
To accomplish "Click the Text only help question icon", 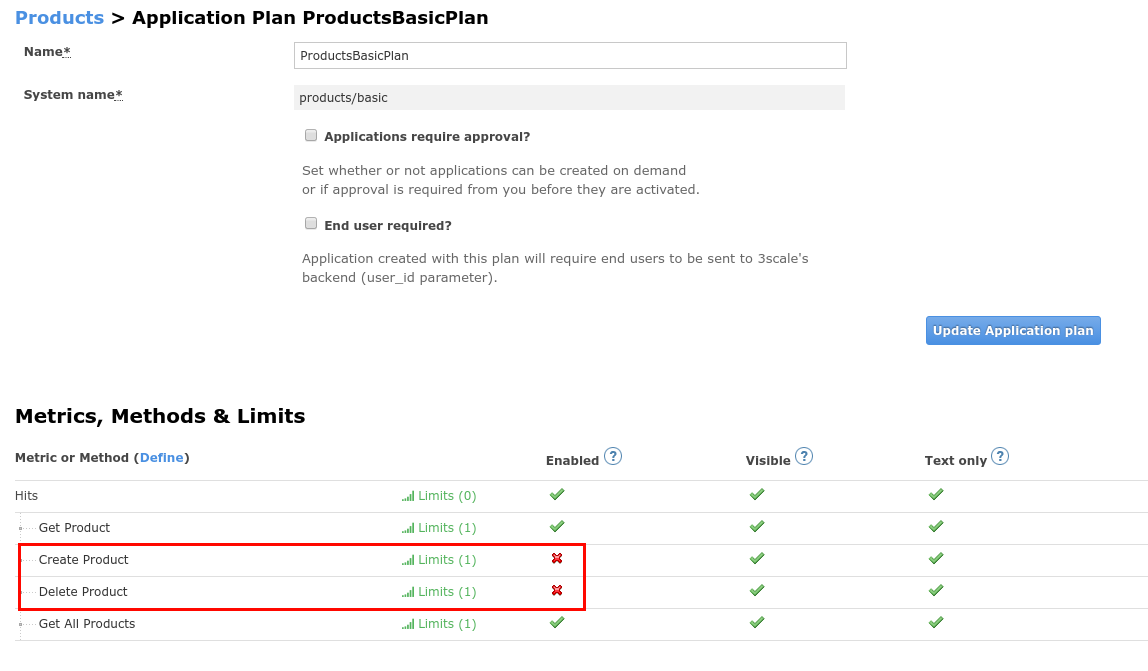I will pyautogui.click(x=999, y=456).
